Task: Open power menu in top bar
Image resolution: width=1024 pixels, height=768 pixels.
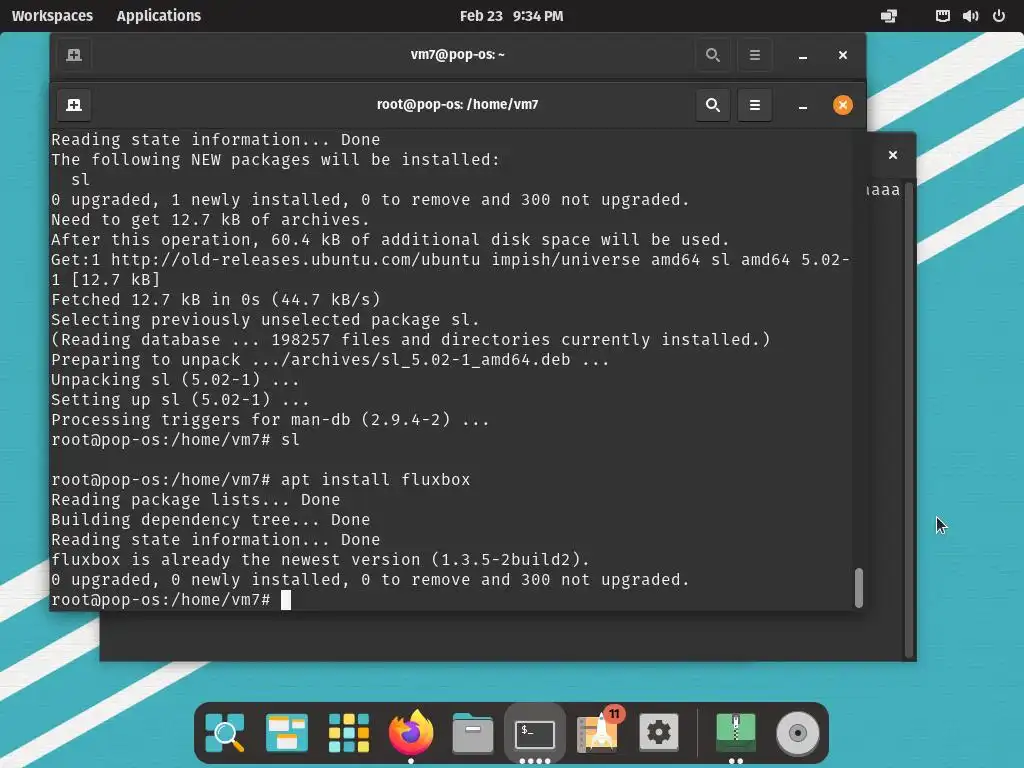Action: [999, 16]
